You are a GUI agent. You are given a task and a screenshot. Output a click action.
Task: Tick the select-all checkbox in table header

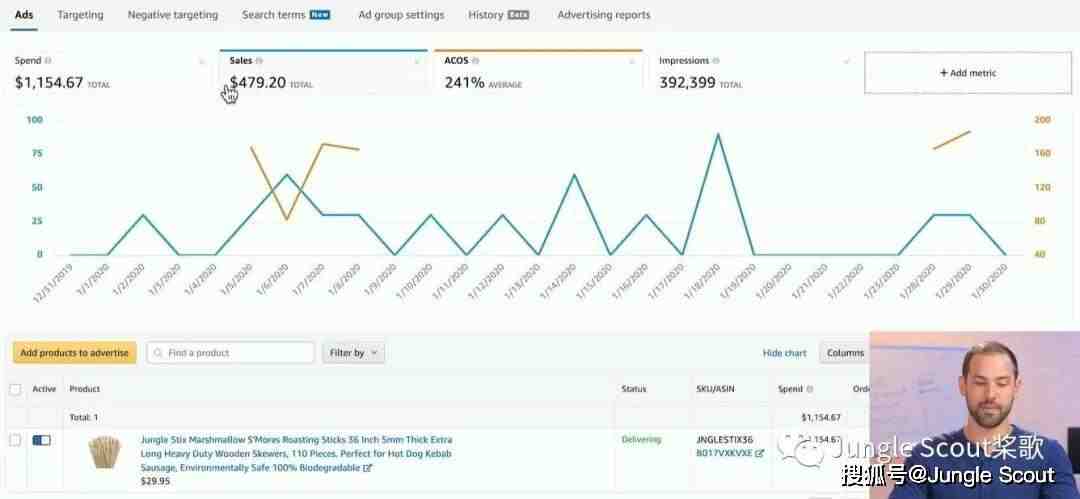pos(15,389)
